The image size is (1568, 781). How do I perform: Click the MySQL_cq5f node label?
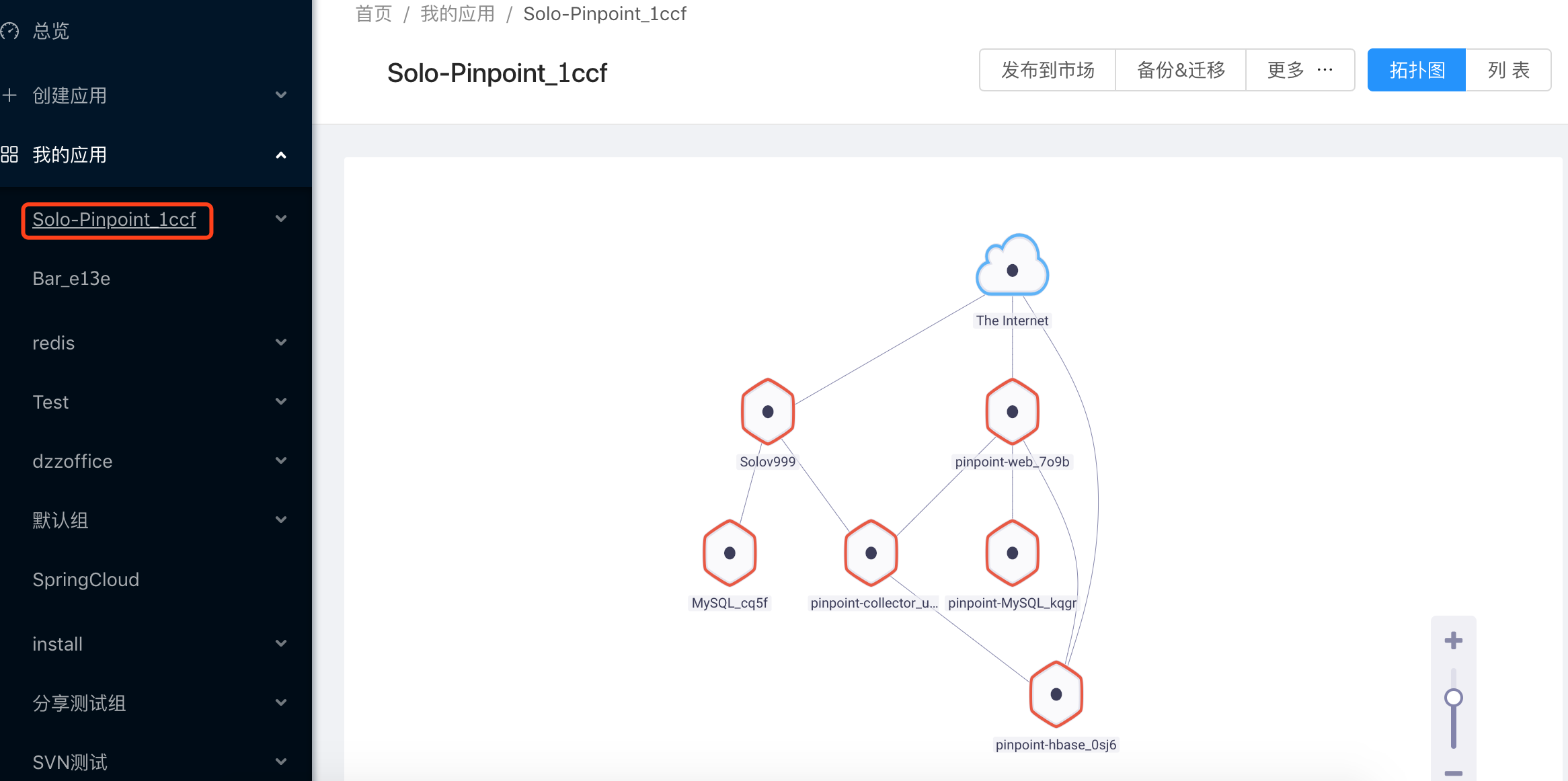[730, 603]
